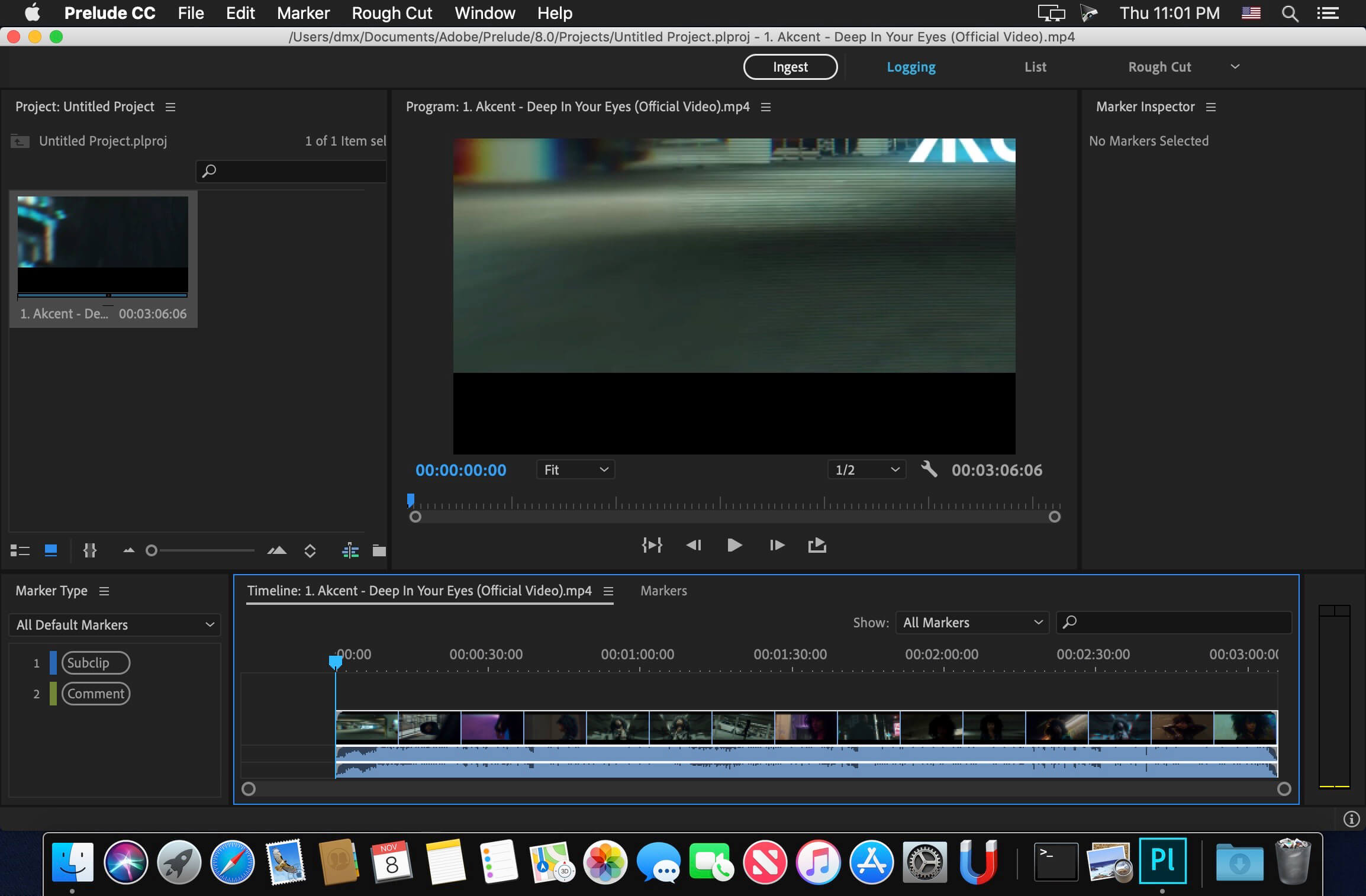Open sort order icon in project panel

310,551
